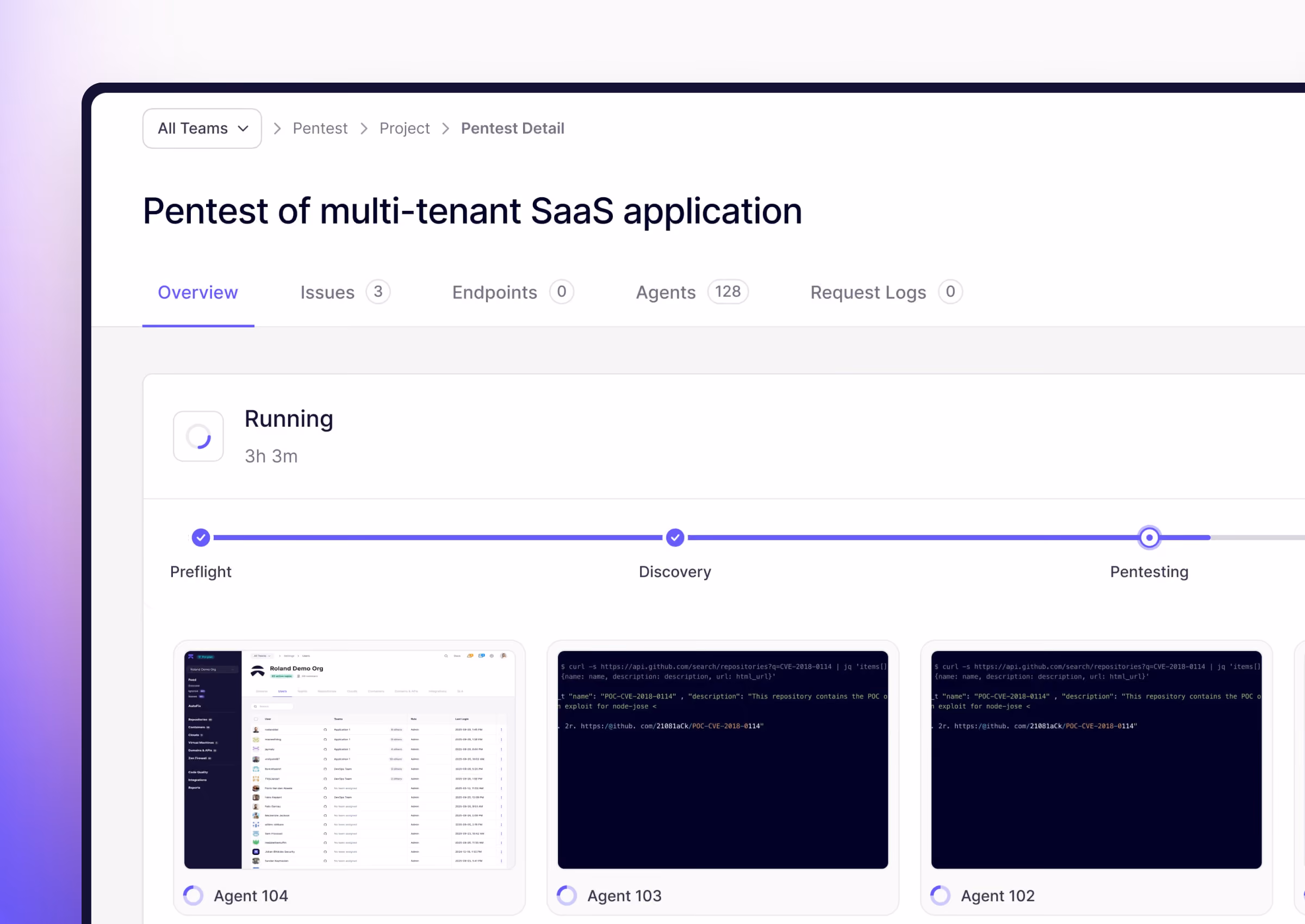The image size is (1305, 924).
Task: Click the chevron arrow before Project breadcrumb
Action: click(x=364, y=129)
